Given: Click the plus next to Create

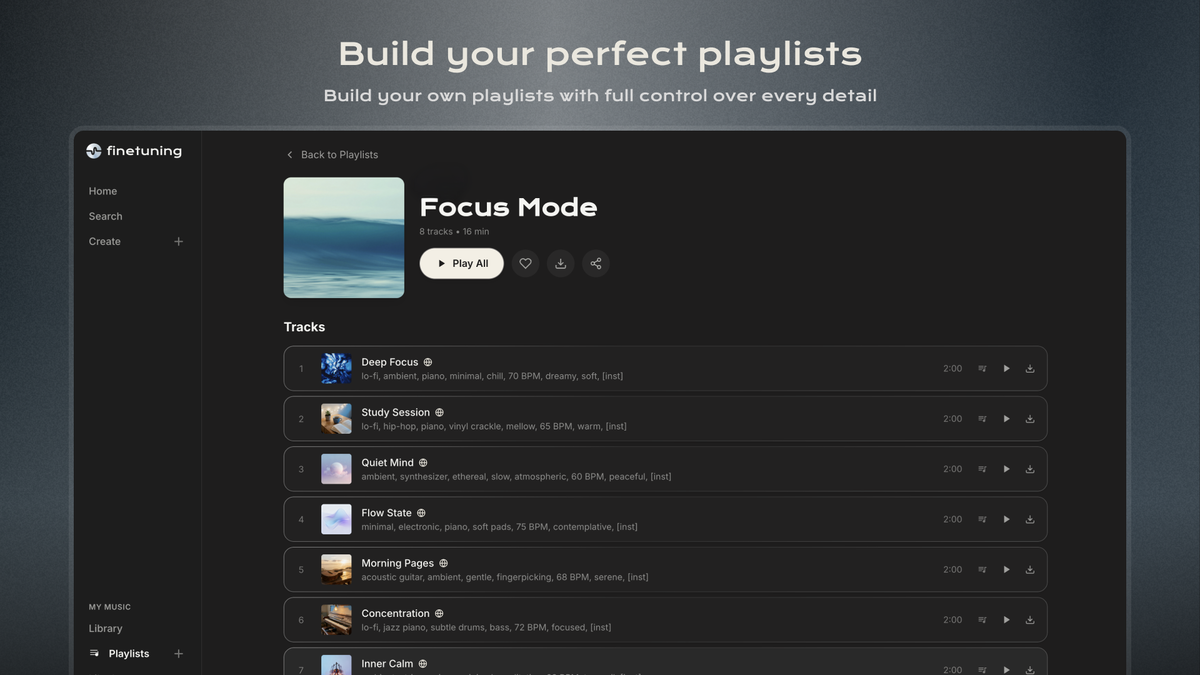Looking at the screenshot, I should coord(178,241).
